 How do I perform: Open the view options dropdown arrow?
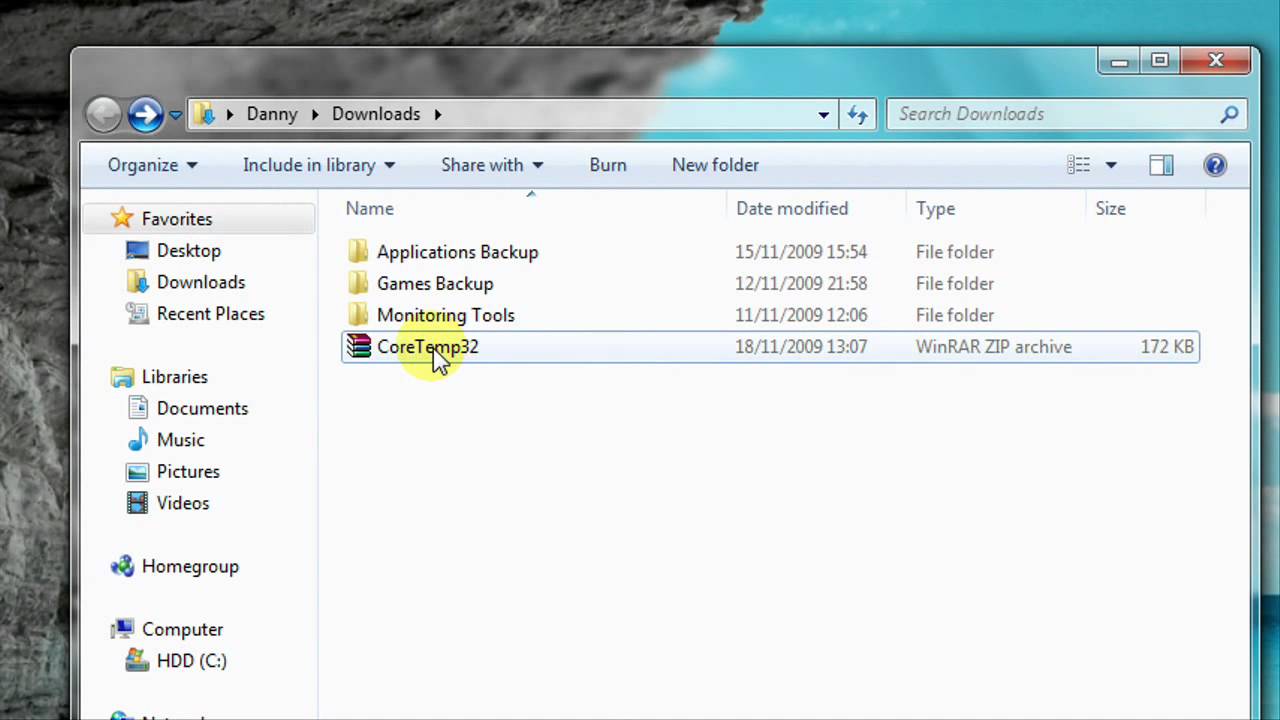[x=1110, y=165]
